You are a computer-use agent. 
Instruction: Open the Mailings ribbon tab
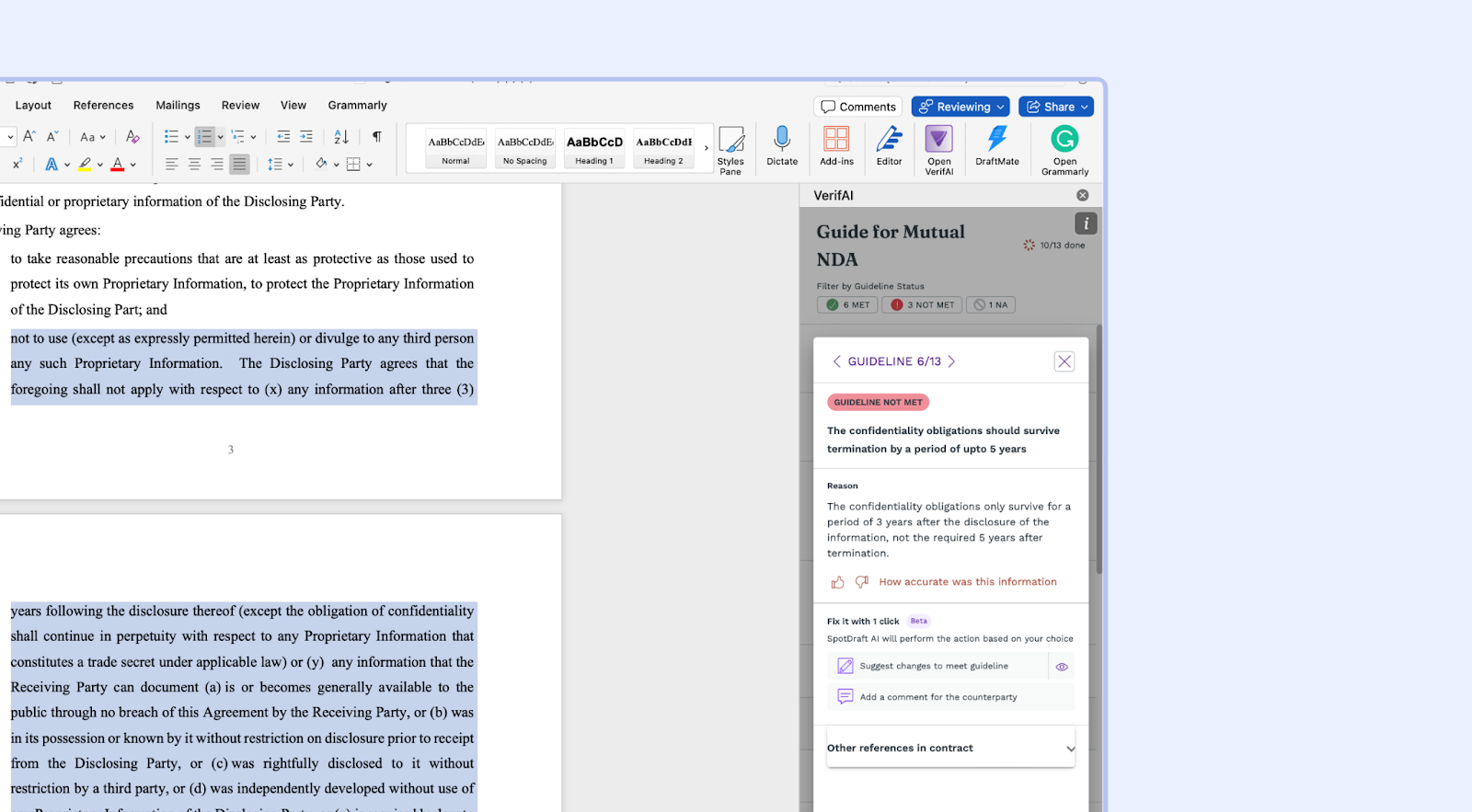click(x=178, y=106)
